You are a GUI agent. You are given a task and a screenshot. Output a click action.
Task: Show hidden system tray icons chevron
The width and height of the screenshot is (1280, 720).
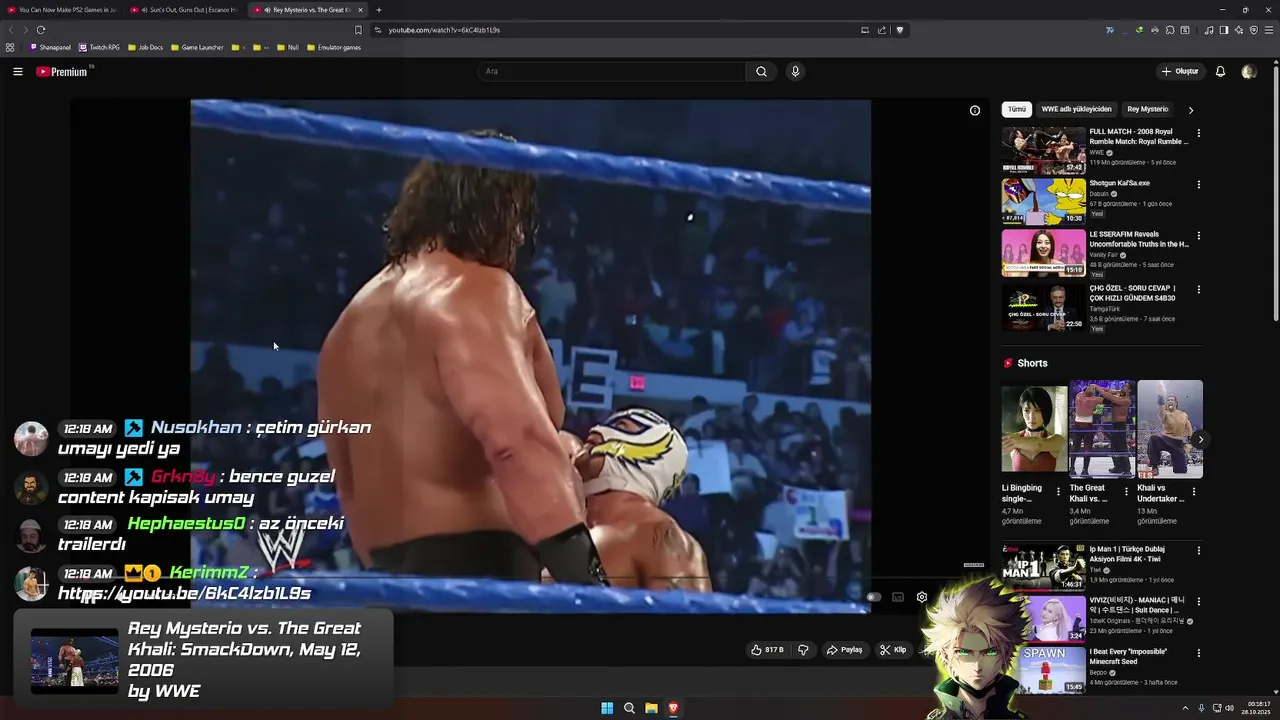[1185, 708]
